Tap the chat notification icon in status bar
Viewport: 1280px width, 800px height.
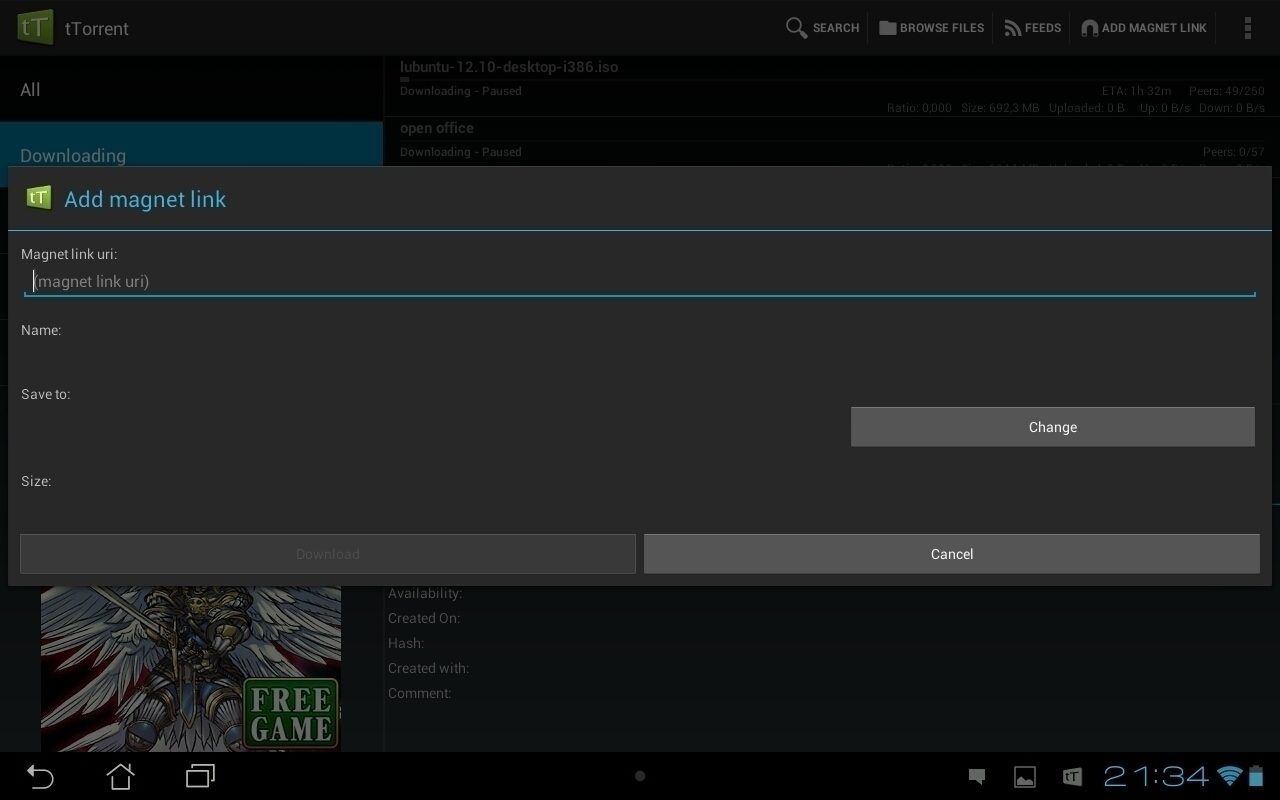pos(977,777)
